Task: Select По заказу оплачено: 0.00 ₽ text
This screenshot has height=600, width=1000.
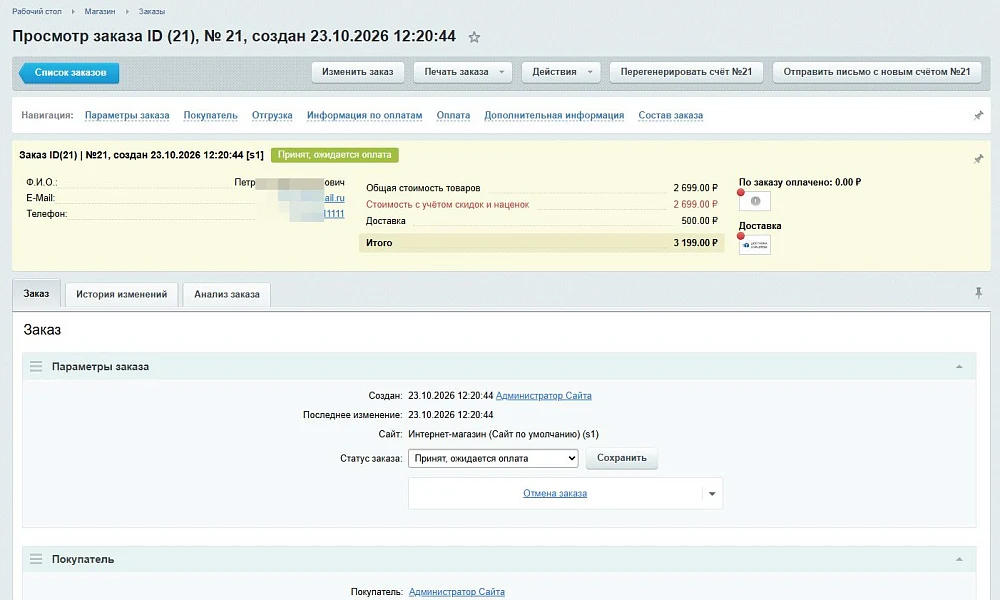Action: click(x=800, y=182)
